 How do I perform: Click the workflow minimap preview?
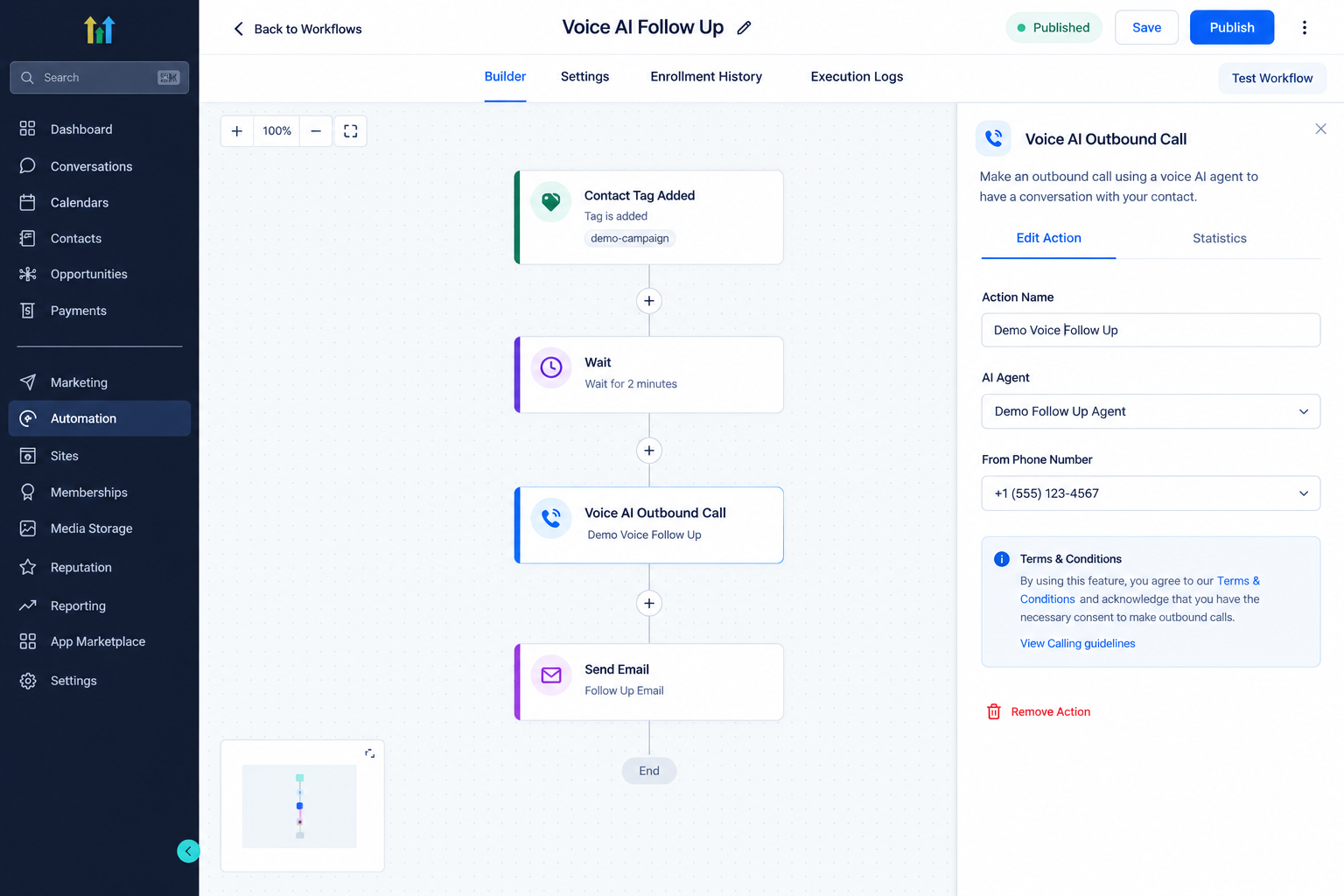pos(299,807)
